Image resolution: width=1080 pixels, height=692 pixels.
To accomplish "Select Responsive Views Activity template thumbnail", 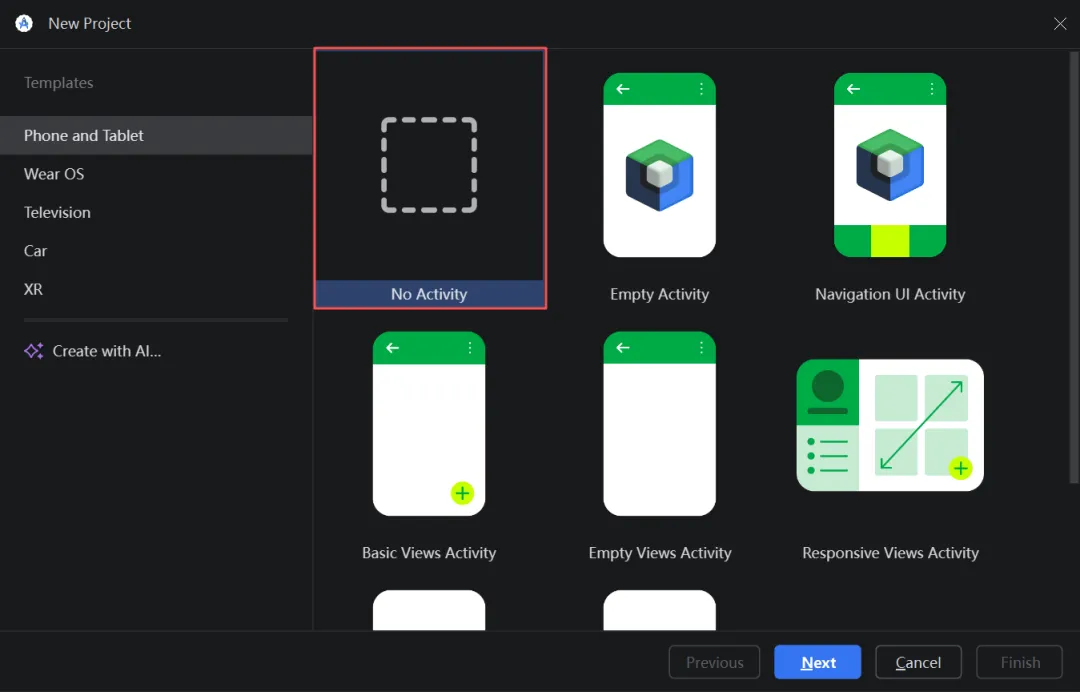I will click(890, 425).
